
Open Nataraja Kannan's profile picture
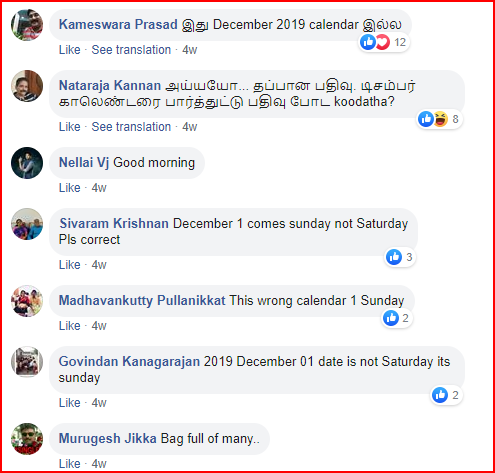27,86
